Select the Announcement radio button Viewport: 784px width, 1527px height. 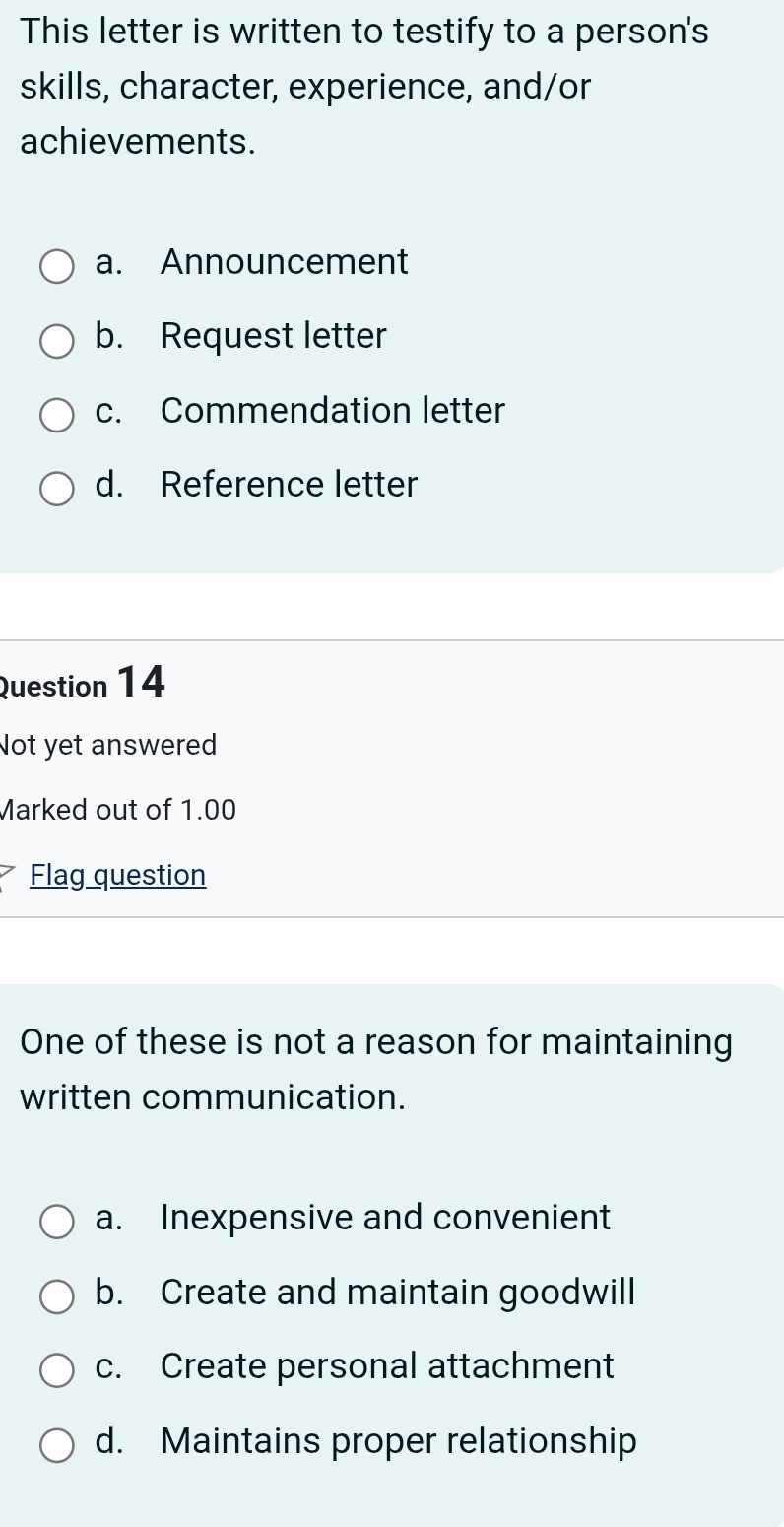tap(57, 266)
